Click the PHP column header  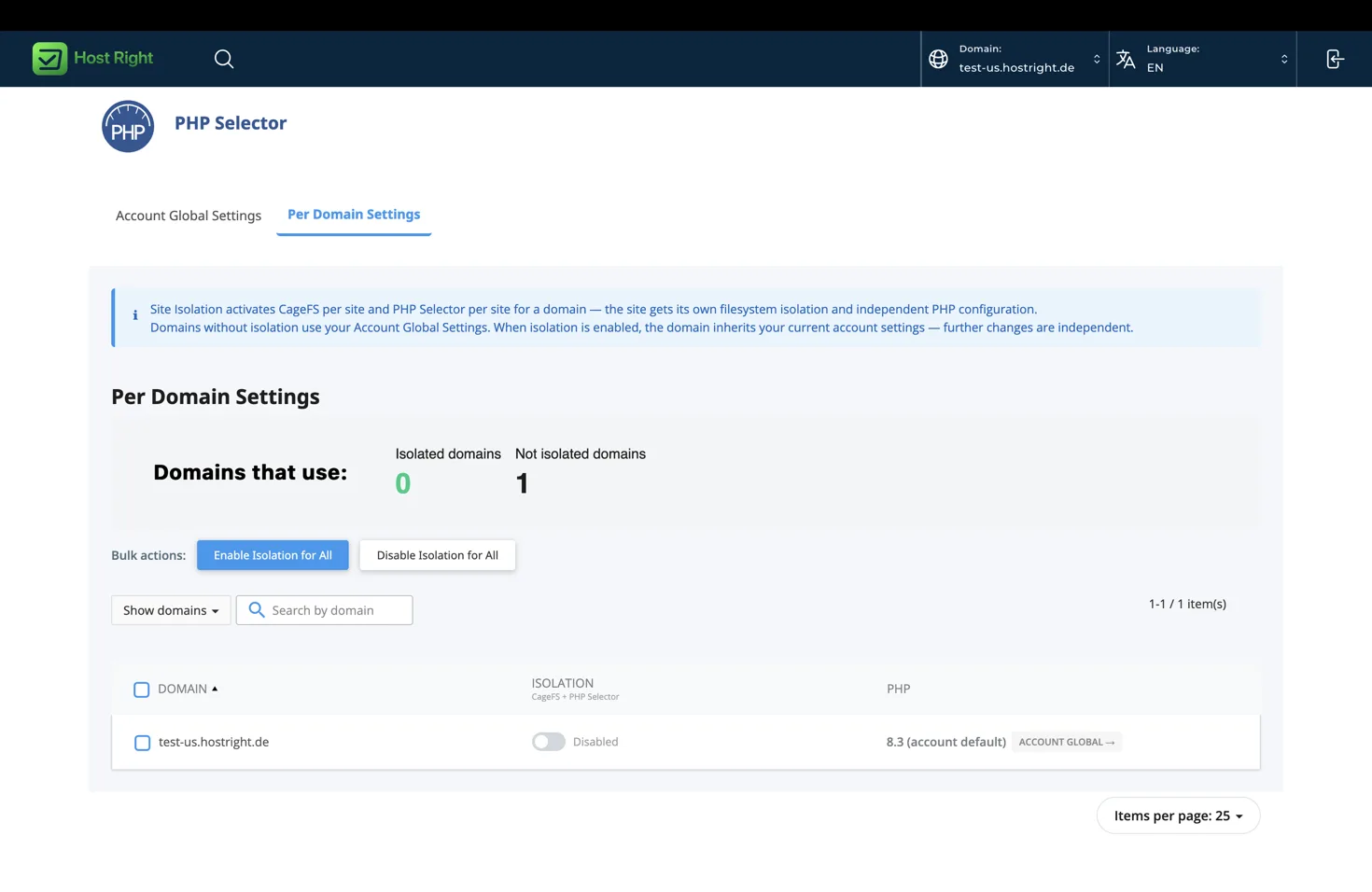[898, 689]
